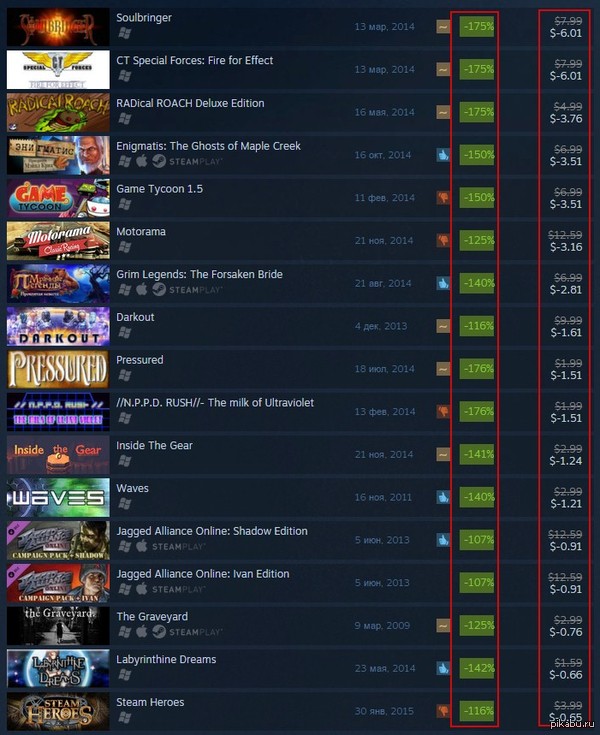This screenshot has height=735, width=600.
Task: Click the Windows icon under Darkout
Action: tap(125, 332)
